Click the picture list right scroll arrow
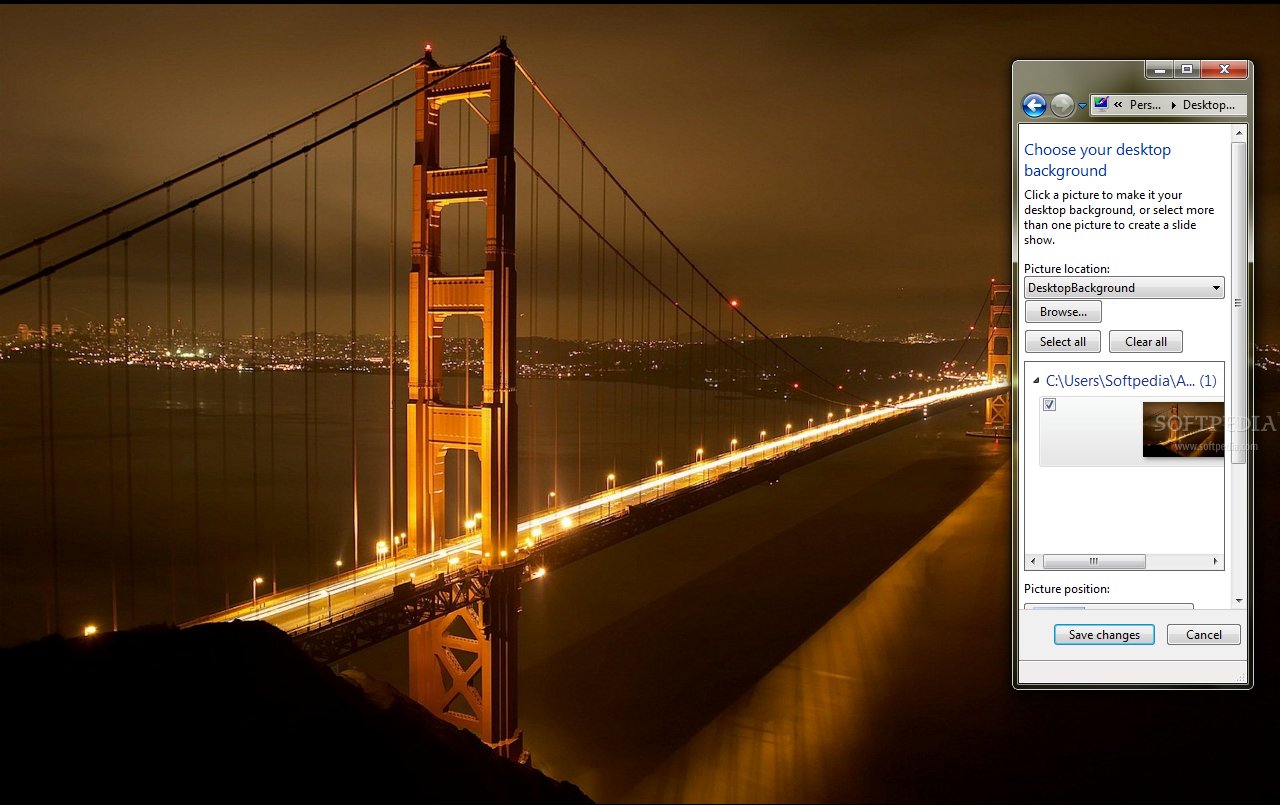 pos(1216,562)
